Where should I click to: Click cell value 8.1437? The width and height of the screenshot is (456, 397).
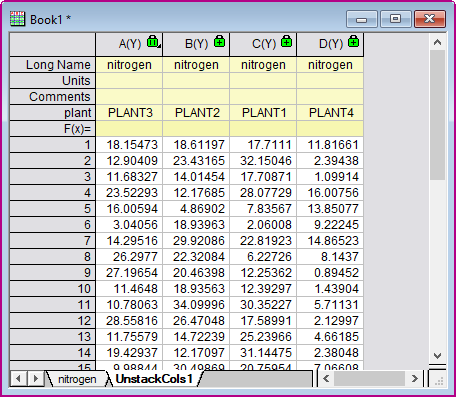330,257
